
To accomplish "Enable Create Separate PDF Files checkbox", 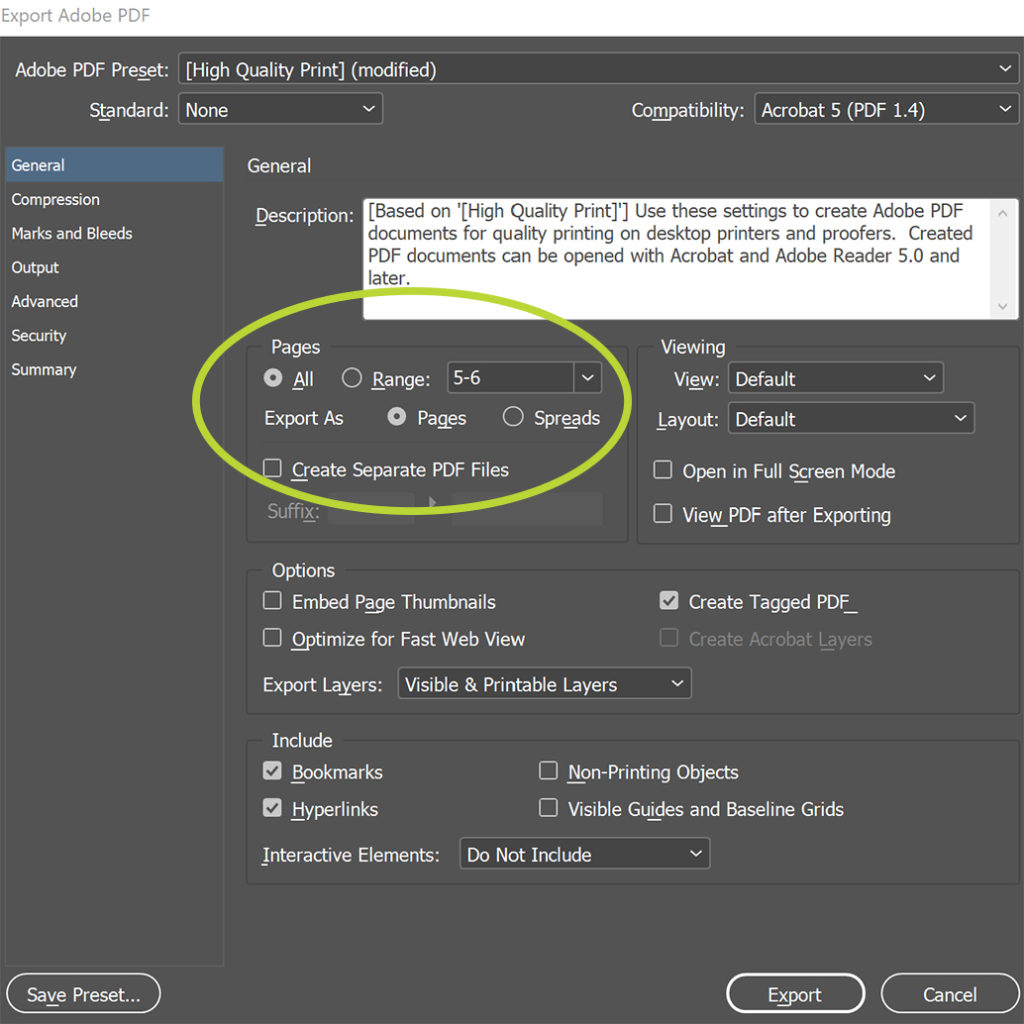I will [272, 468].
